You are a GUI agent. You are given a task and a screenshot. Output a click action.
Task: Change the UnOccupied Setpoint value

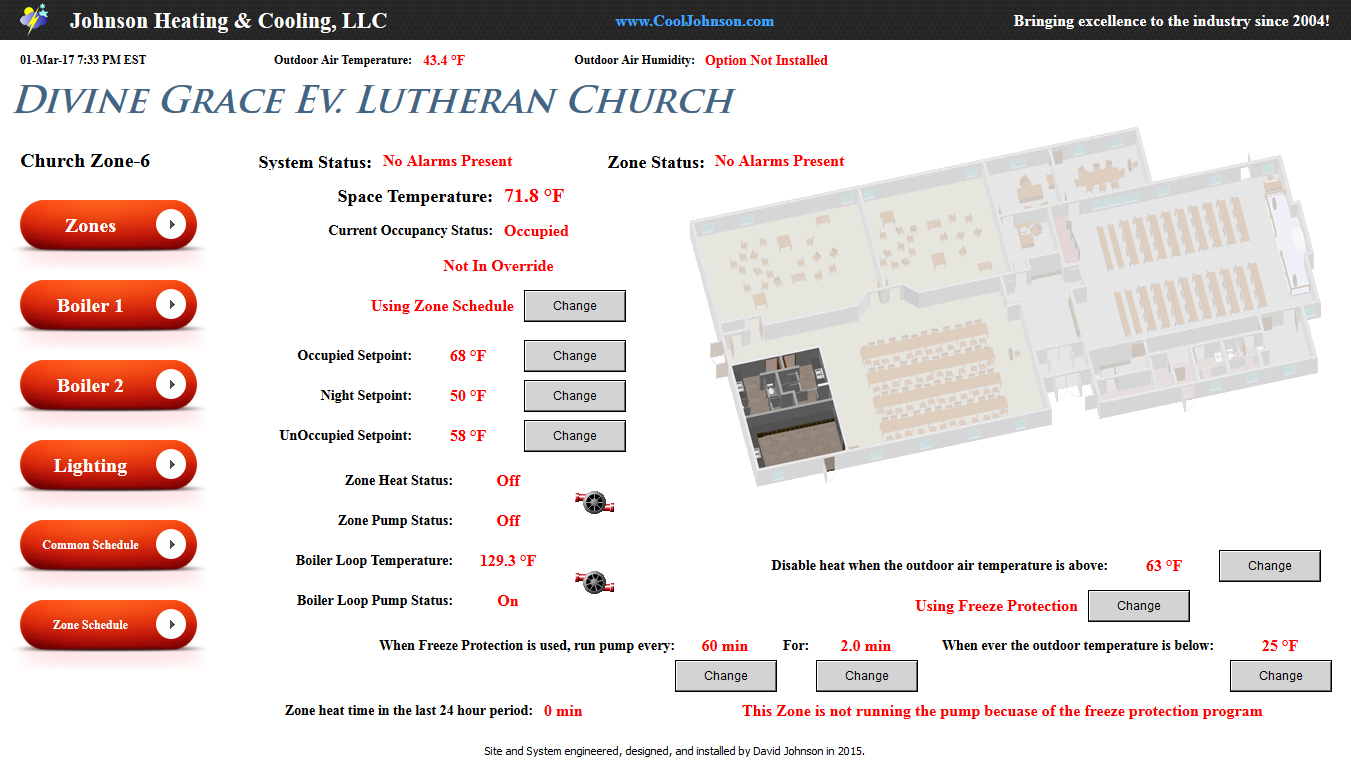tap(575, 436)
